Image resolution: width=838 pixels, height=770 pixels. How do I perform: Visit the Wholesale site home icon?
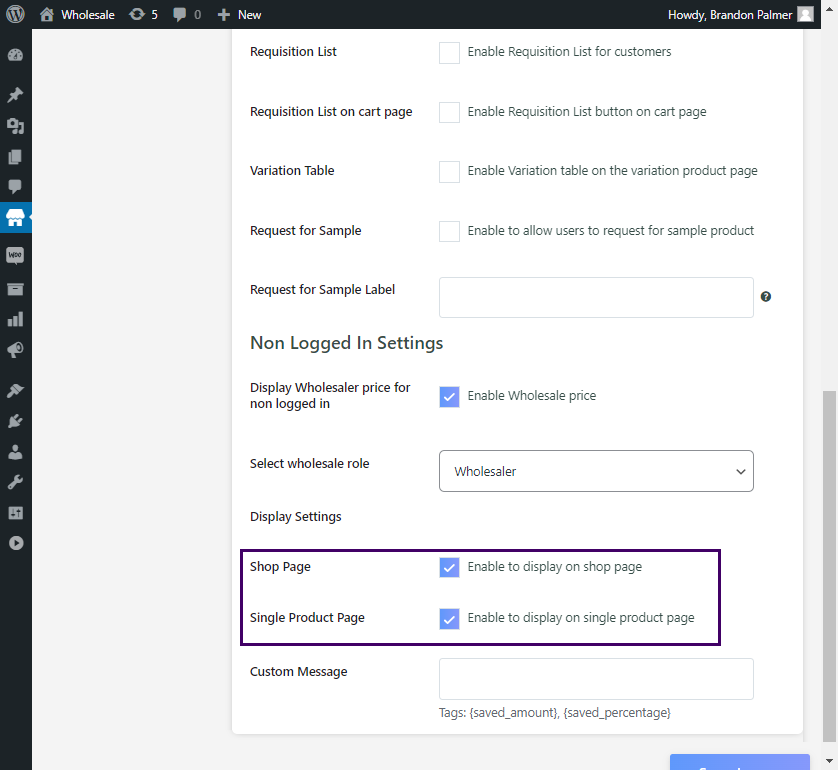pyautogui.click(x=47, y=14)
